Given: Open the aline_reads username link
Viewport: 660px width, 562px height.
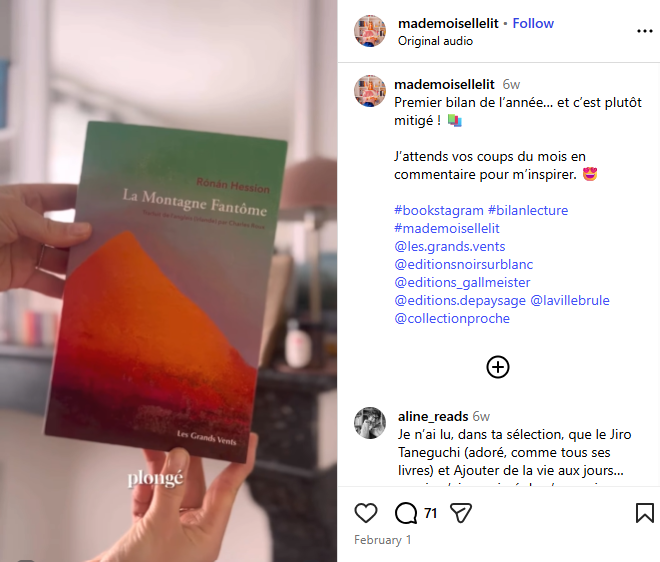Looking at the screenshot, I should 433,416.
